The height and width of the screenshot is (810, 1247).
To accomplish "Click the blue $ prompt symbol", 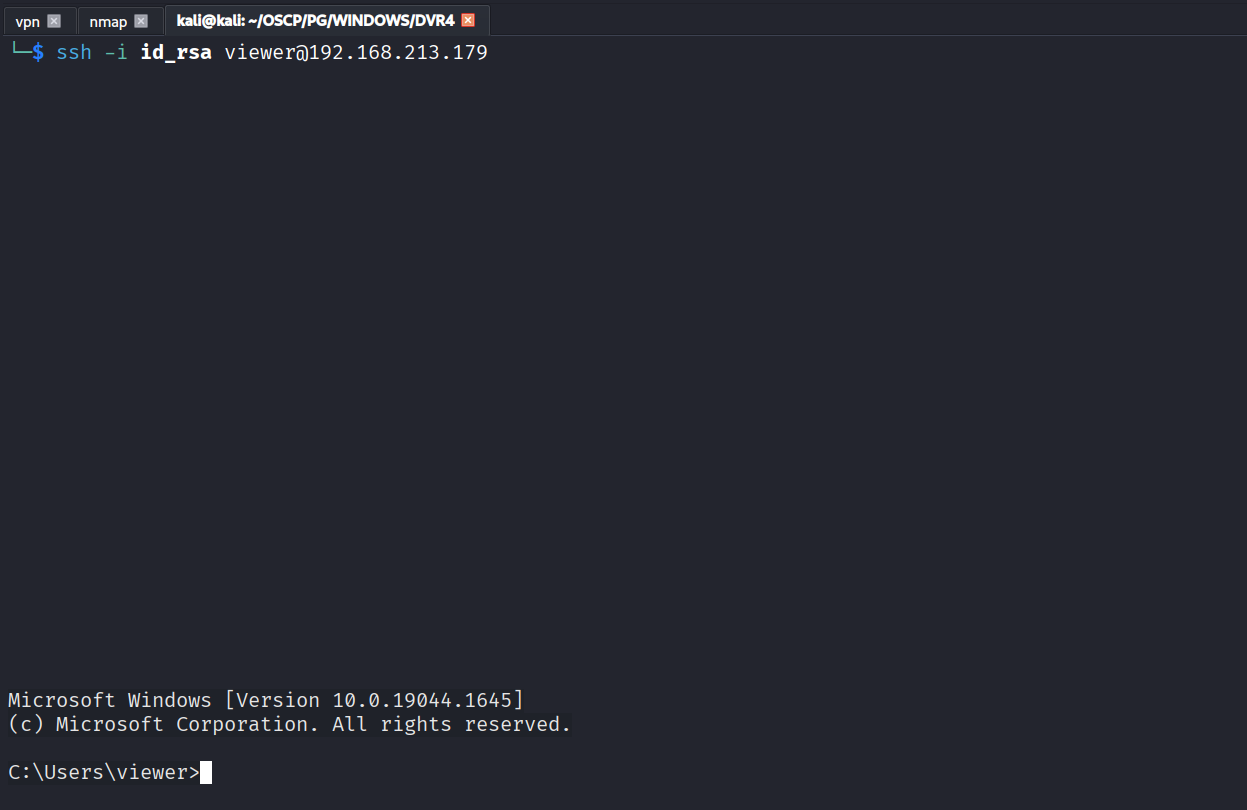I will (38, 52).
